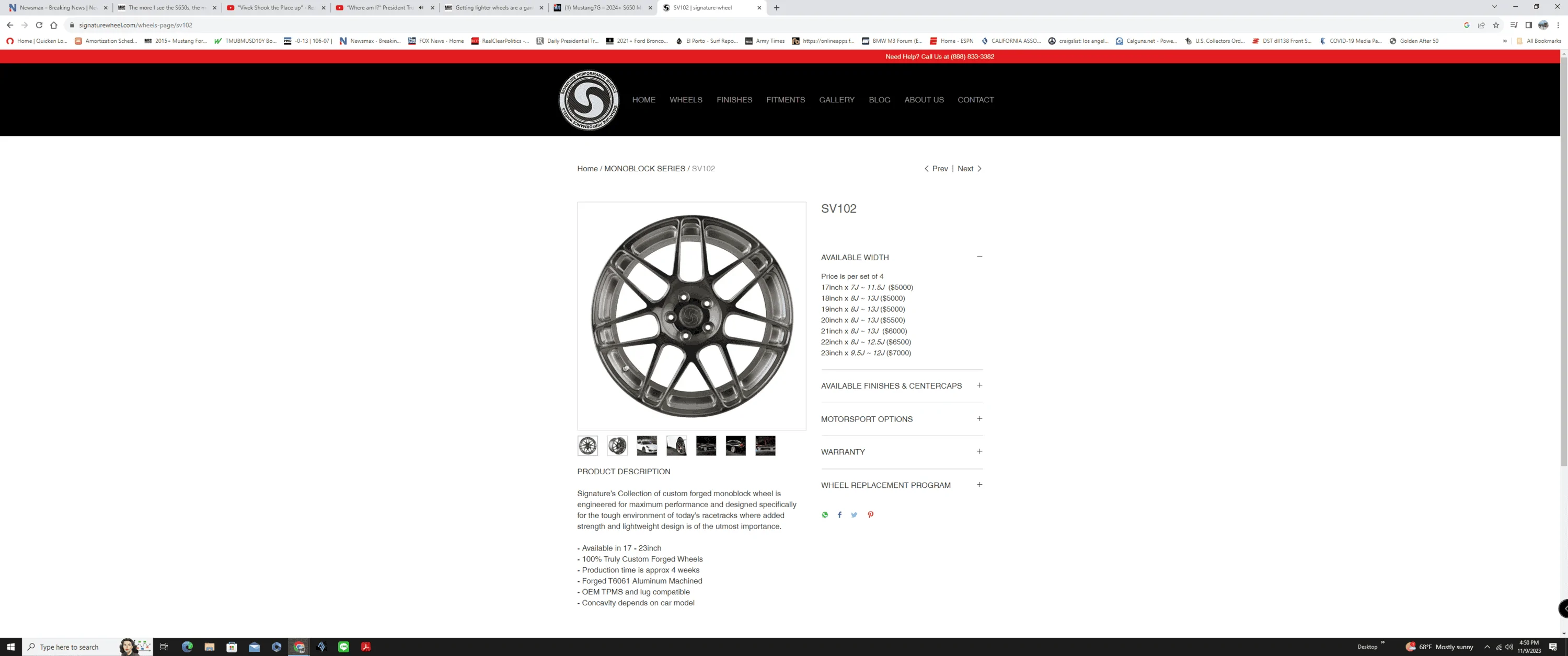The image size is (1568, 656).
Task: Launch Microsoft Edge from the taskbar
Action: click(187, 647)
